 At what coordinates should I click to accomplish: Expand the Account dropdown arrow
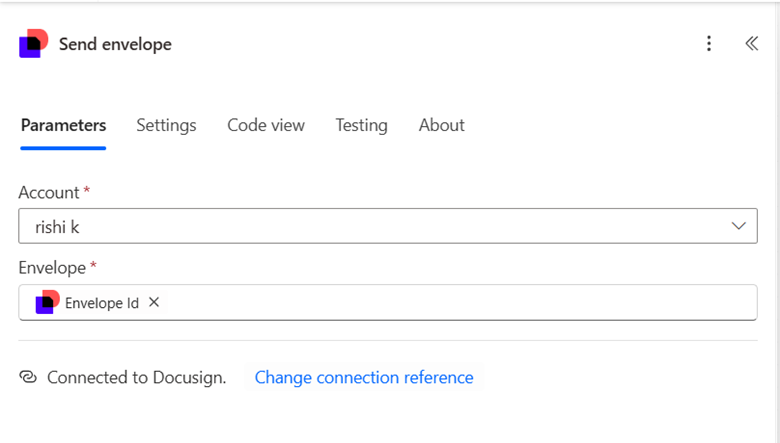(738, 226)
